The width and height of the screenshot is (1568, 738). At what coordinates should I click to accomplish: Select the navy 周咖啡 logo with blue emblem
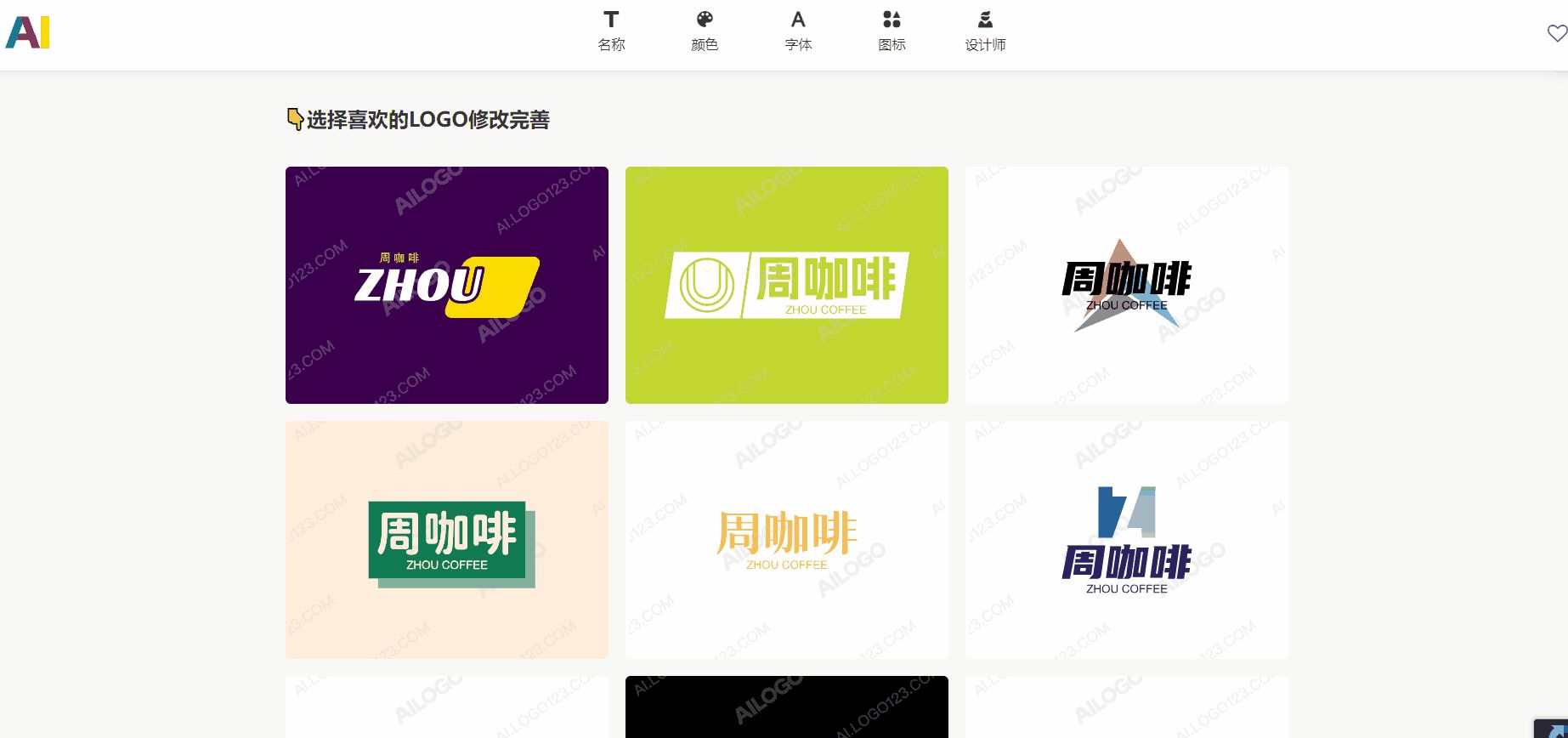tap(1127, 540)
